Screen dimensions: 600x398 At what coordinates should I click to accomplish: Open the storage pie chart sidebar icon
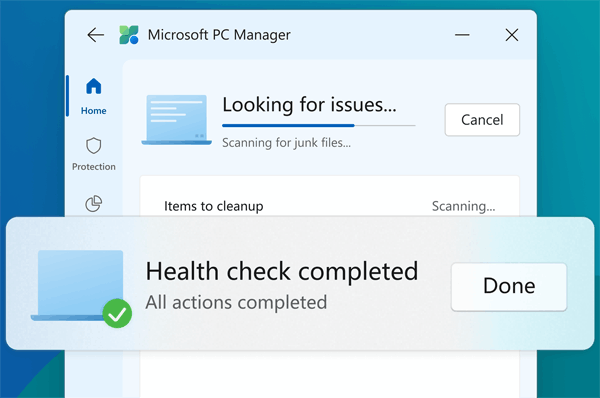click(93, 204)
